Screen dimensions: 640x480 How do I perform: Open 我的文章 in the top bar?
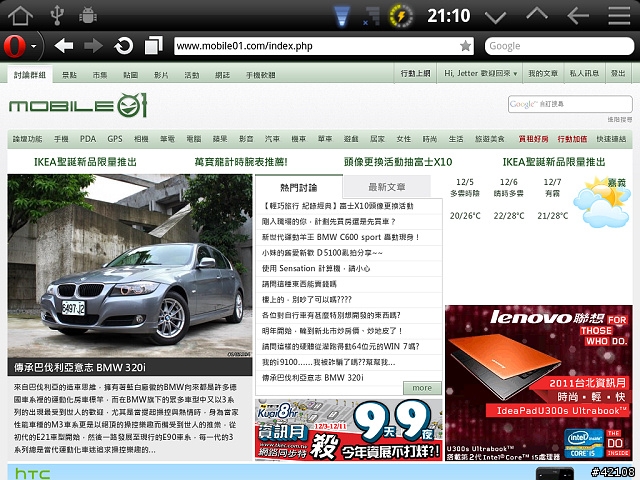tap(543, 73)
